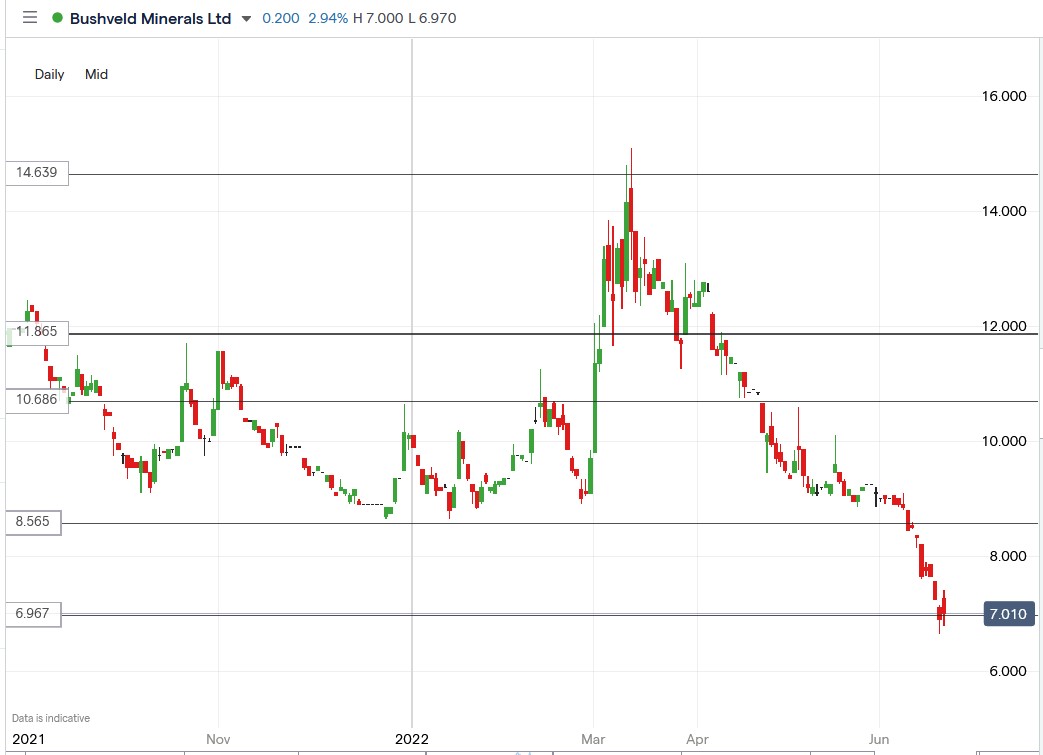Click the Data is indicative notice
Viewport: 1043px width, 755px height.
click(x=51, y=718)
